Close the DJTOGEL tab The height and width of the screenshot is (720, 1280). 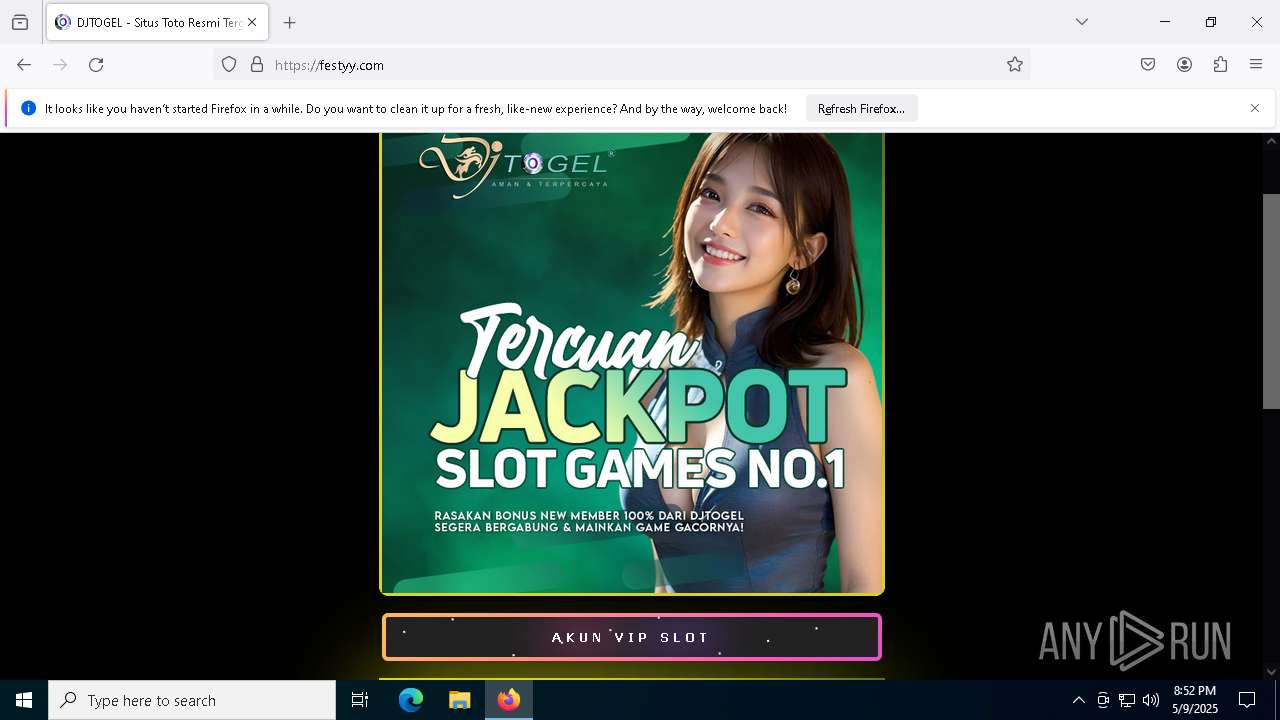pyautogui.click(x=252, y=22)
